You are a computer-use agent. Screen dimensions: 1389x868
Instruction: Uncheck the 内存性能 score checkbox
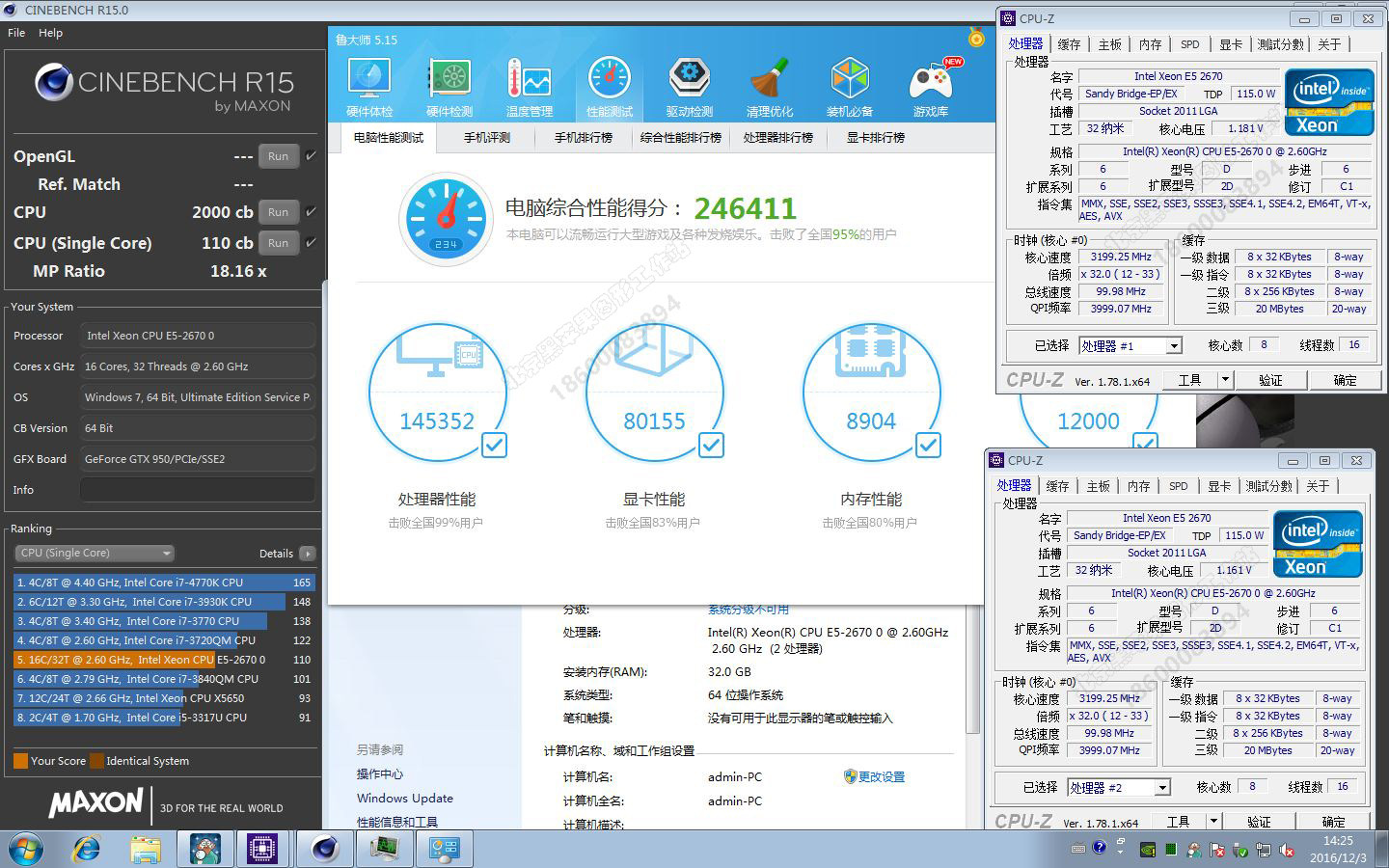(928, 445)
